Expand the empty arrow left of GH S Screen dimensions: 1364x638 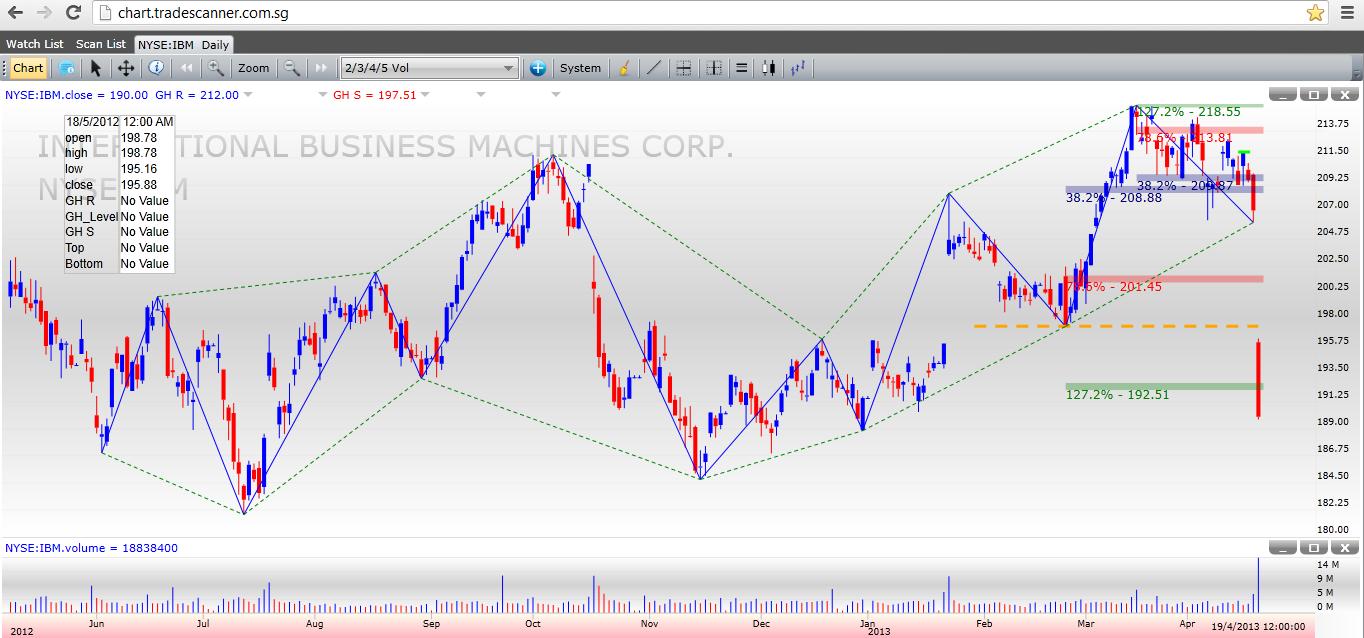(323, 95)
